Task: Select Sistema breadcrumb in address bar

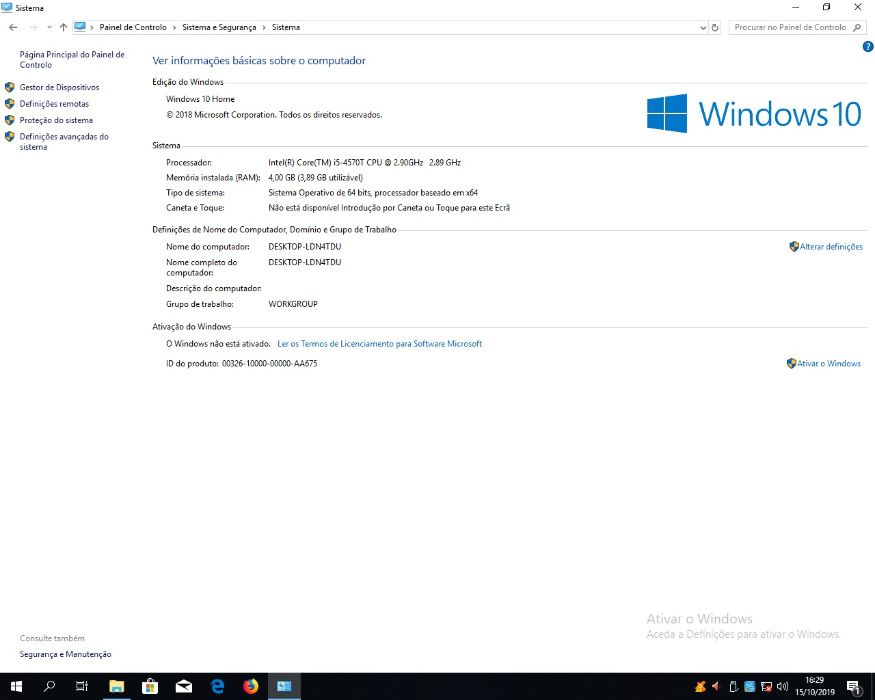Action: tap(286, 27)
